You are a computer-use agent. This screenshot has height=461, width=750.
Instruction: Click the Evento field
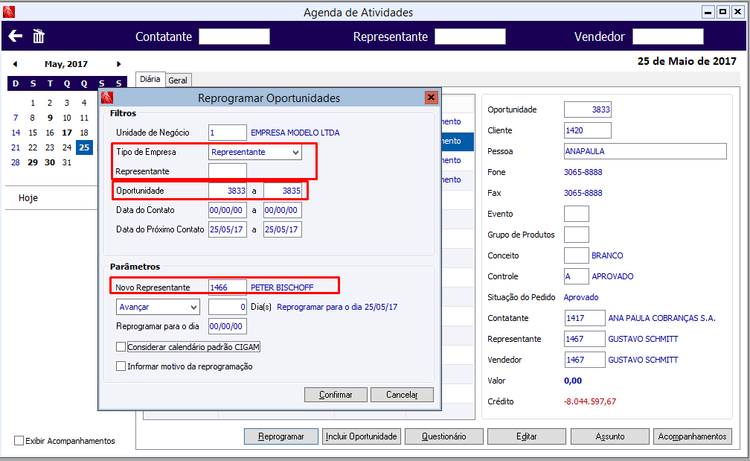pyautogui.click(x=576, y=214)
